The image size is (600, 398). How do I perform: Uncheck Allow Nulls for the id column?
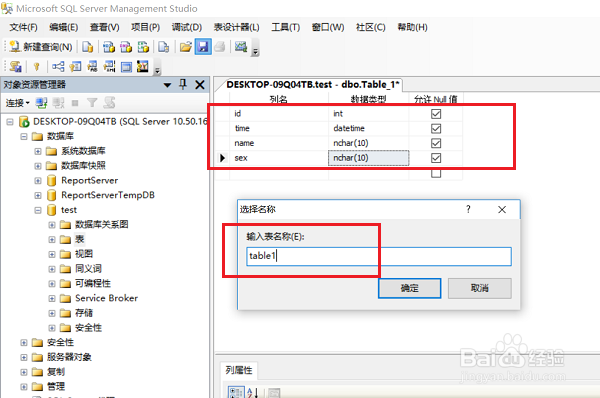point(436,114)
